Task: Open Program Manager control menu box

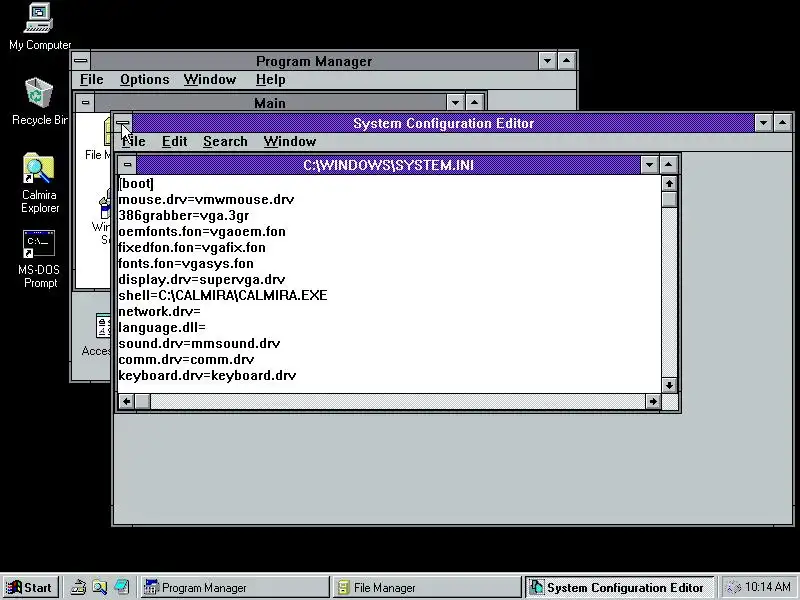Action: 81,61
